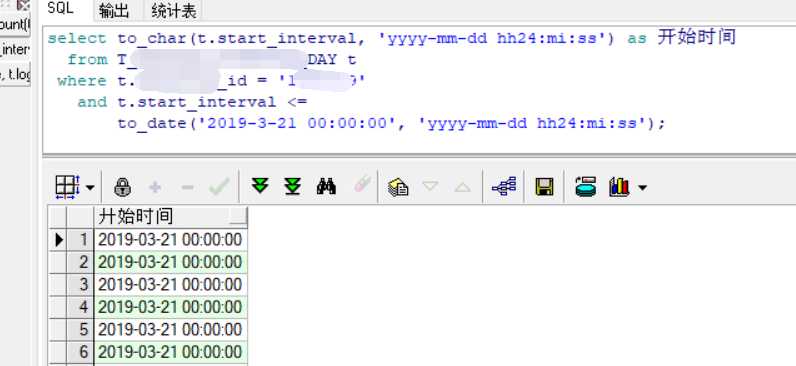Screen dimensions: 796x366
Task: Place cursor on the select to_char line
Action: tap(391, 38)
